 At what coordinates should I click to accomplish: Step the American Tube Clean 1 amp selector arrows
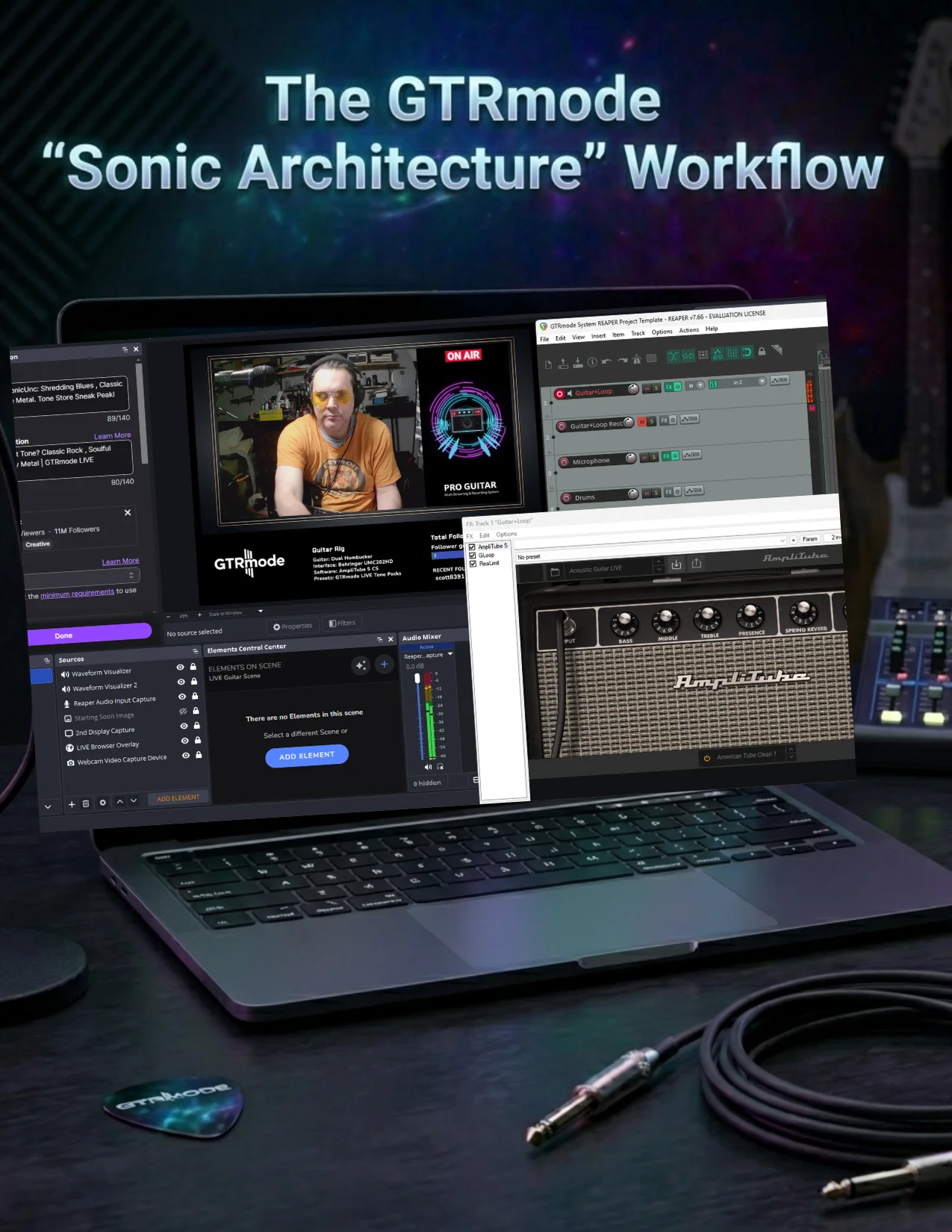pyautogui.click(x=791, y=752)
